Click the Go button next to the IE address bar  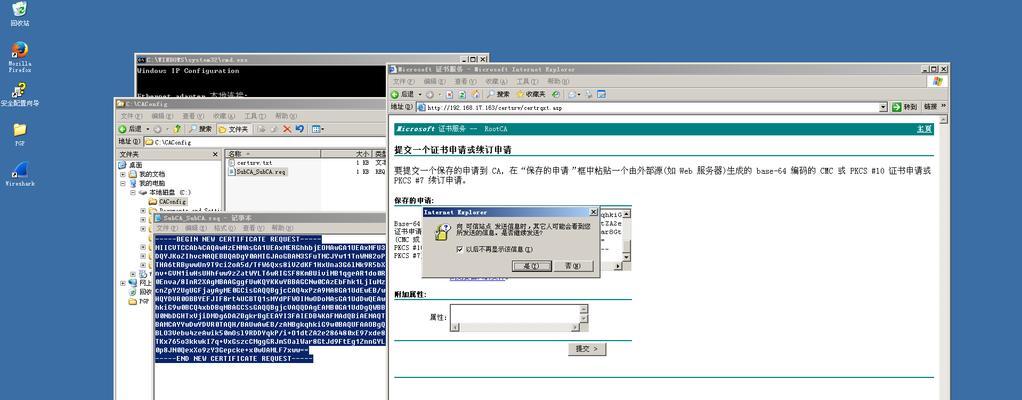(x=905, y=107)
